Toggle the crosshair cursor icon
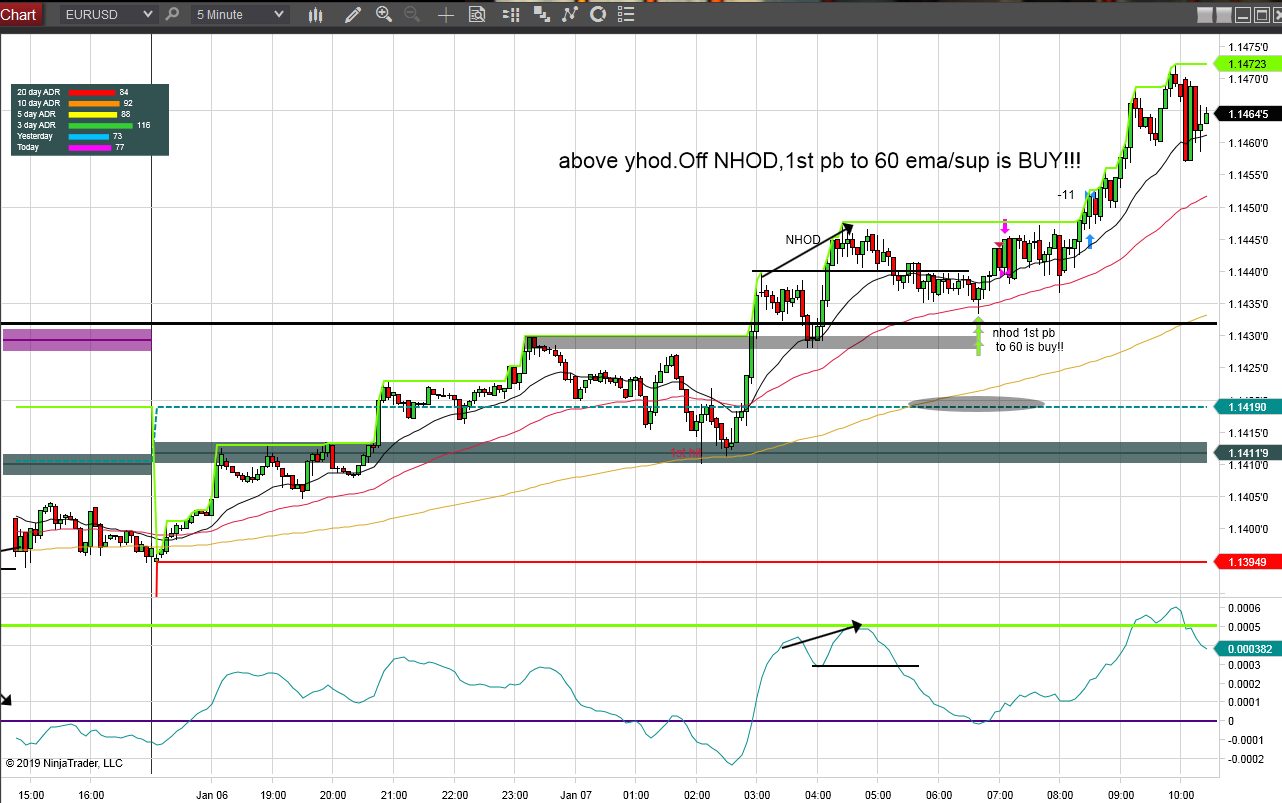This screenshot has width=1282, height=803. [x=446, y=15]
